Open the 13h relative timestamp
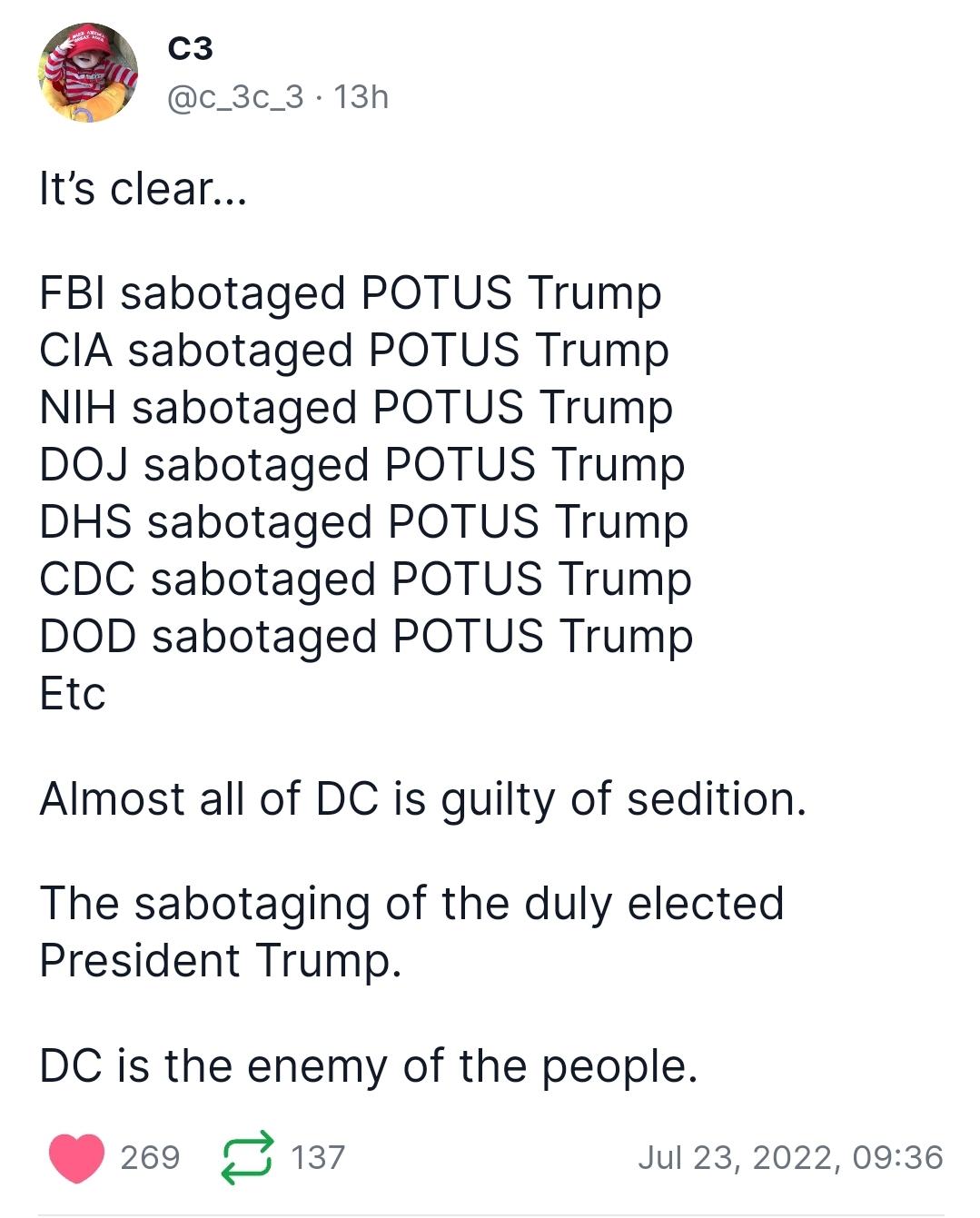 click(x=361, y=96)
